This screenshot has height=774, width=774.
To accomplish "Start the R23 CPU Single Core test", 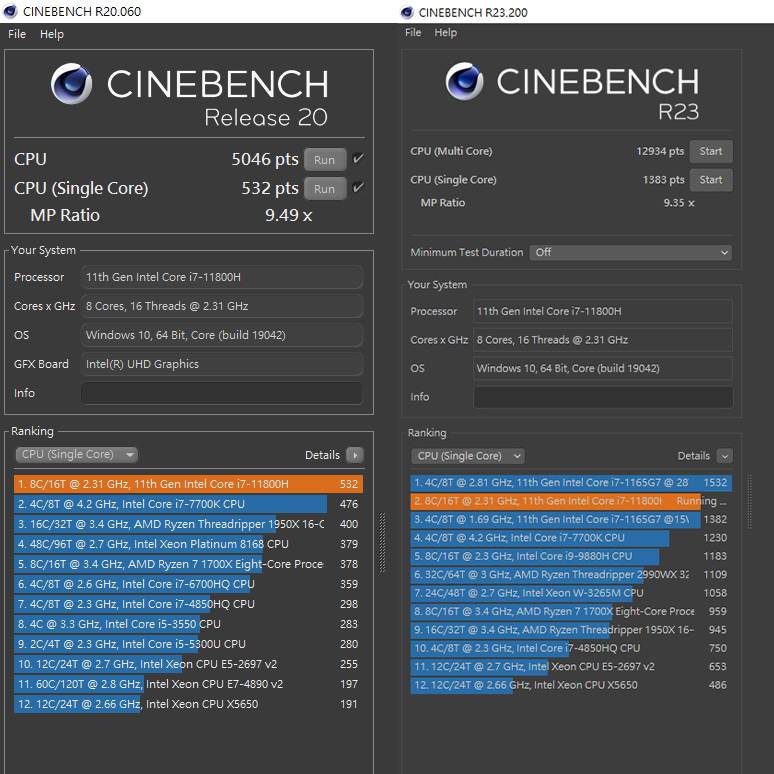I will pos(711,180).
